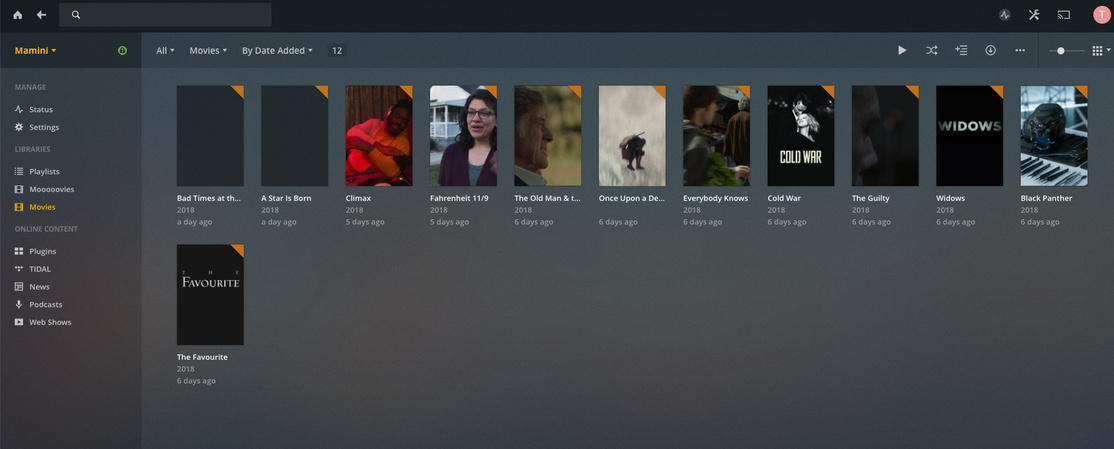Image resolution: width=1114 pixels, height=449 pixels.
Task: Click the Playlists list icon
Action: pos(19,172)
